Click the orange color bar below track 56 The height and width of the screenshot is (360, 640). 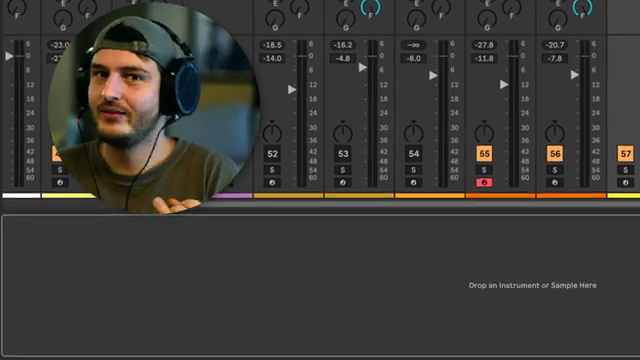[571, 196]
